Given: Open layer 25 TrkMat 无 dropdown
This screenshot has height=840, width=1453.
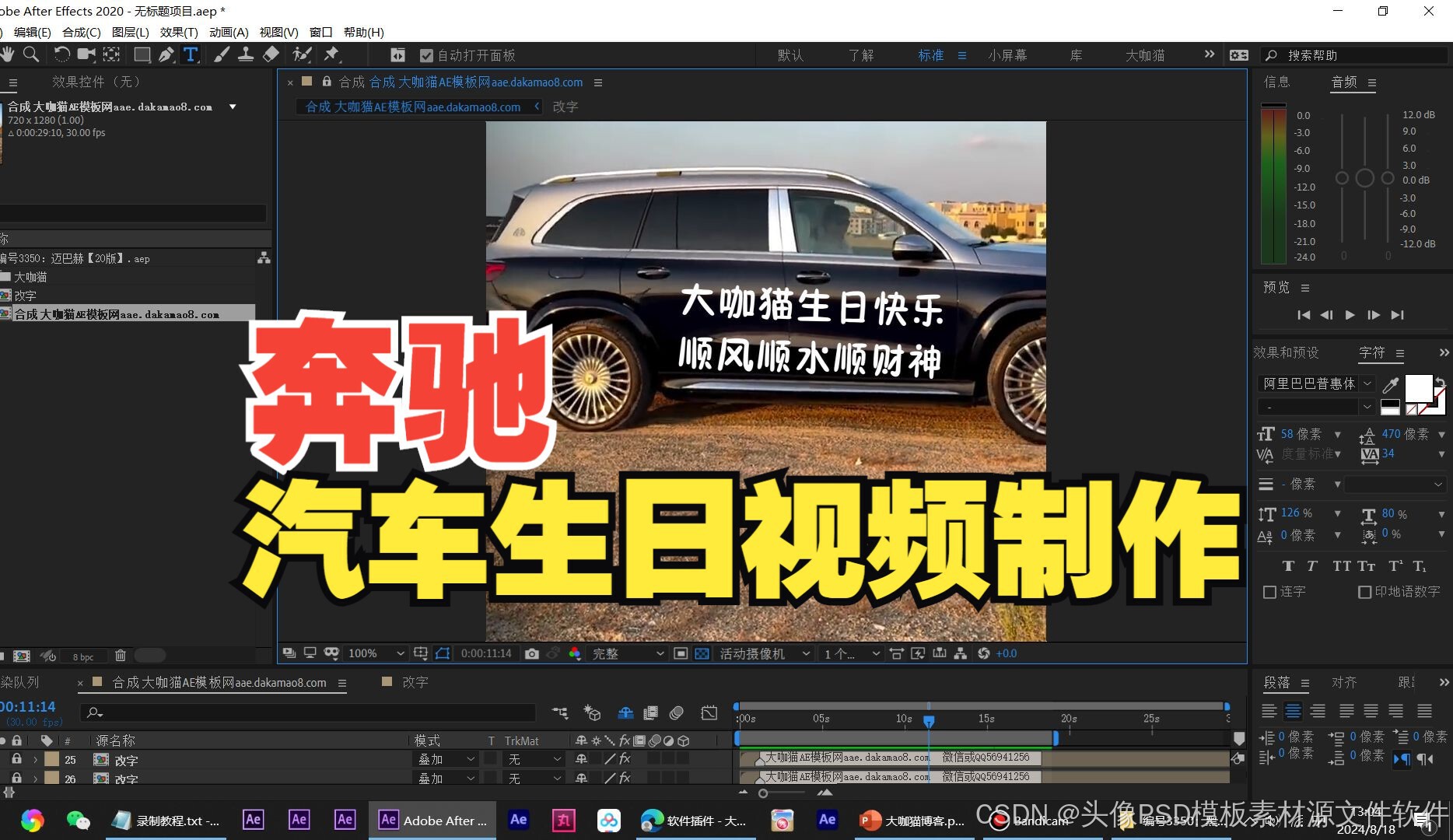Looking at the screenshot, I should click(534, 759).
